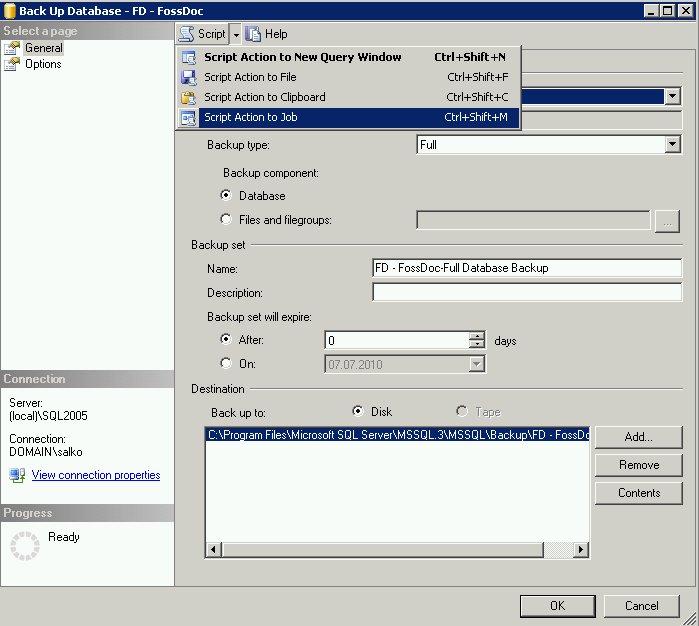Choose Script Action to File

[x=349, y=77]
